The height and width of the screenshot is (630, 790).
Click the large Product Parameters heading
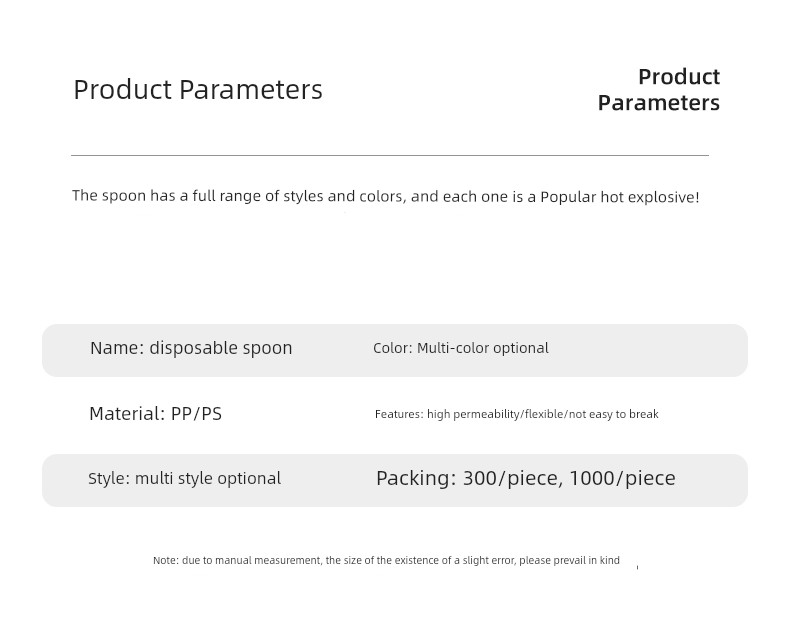(198, 90)
